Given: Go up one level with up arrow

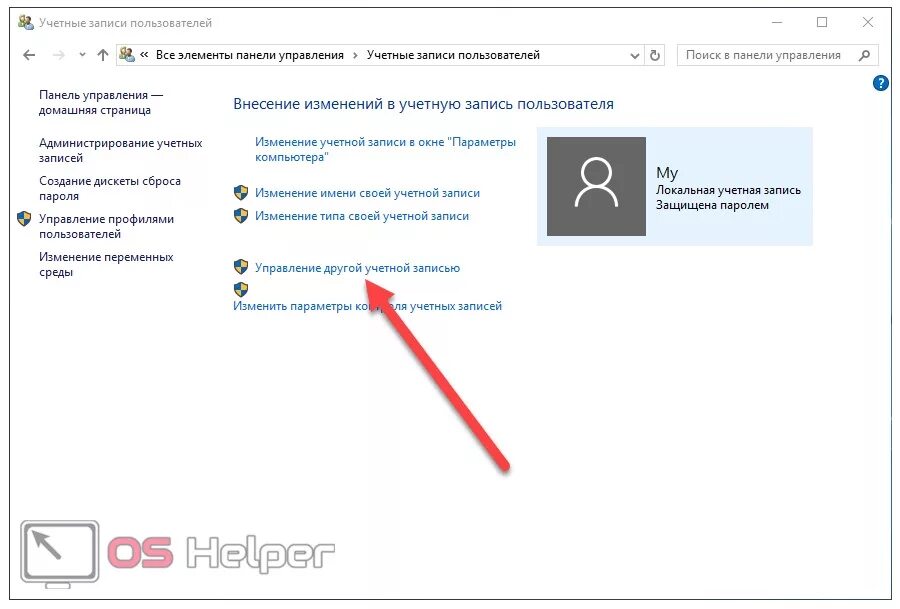Looking at the screenshot, I should click(x=103, y=55).
